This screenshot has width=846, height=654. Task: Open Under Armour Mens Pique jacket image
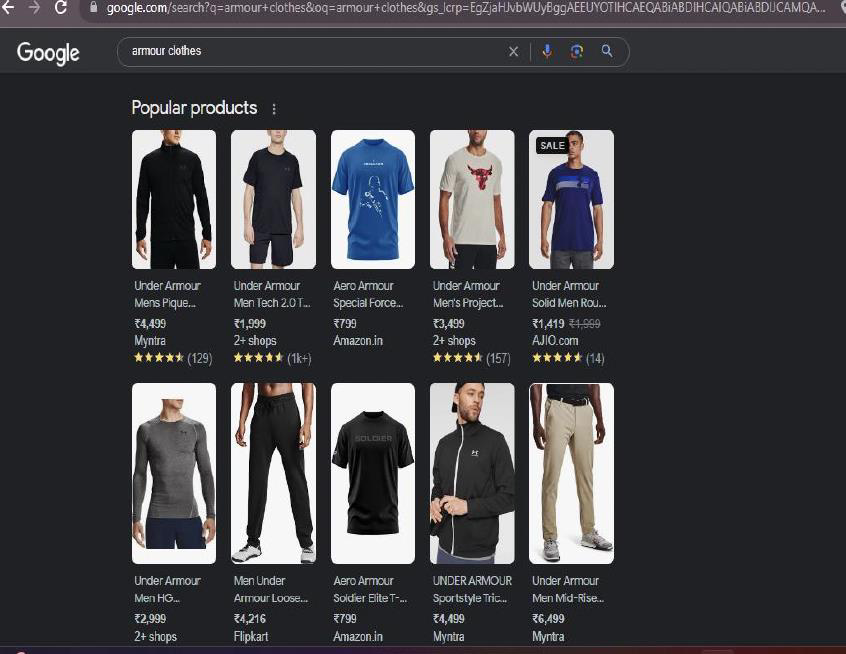[174, 199]
